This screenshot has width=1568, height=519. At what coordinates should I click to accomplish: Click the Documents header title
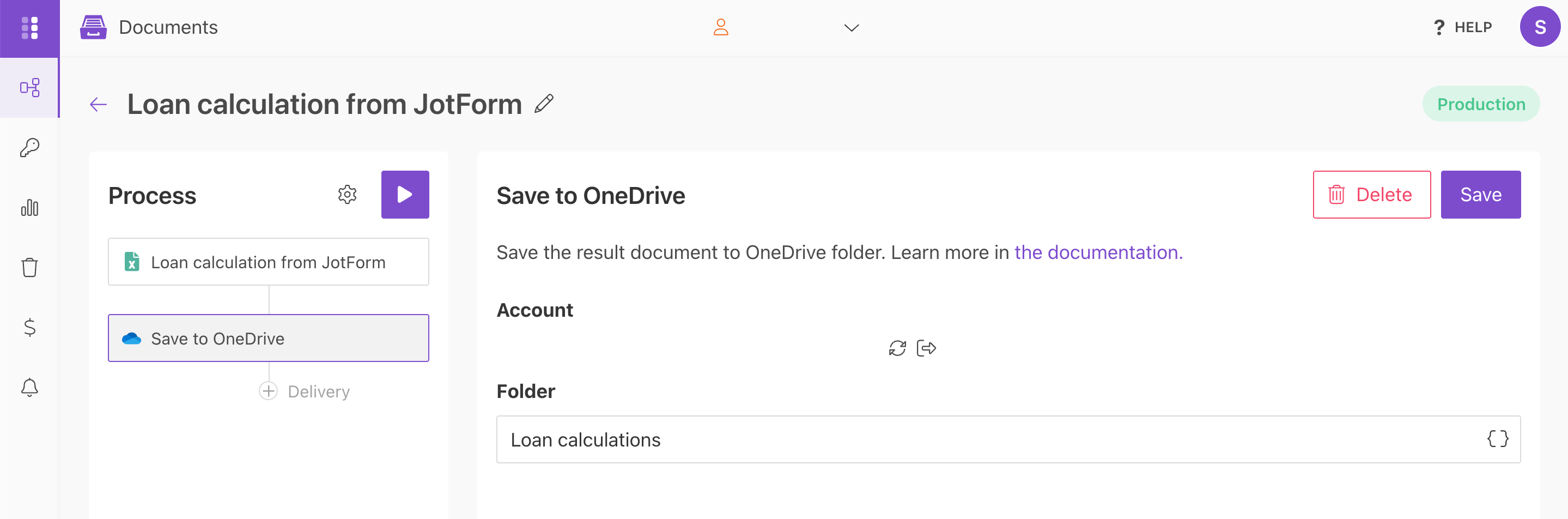coord(168,27)
